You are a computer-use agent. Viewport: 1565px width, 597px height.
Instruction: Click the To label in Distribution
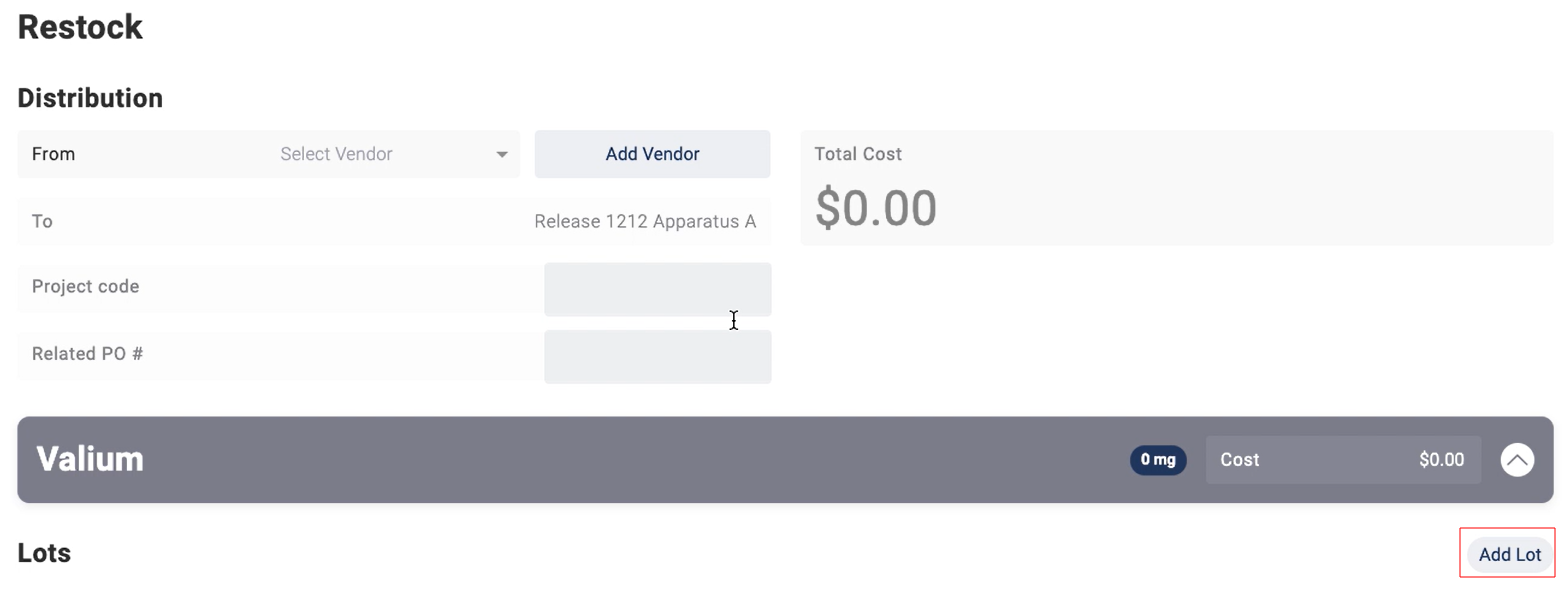[42, 221]
